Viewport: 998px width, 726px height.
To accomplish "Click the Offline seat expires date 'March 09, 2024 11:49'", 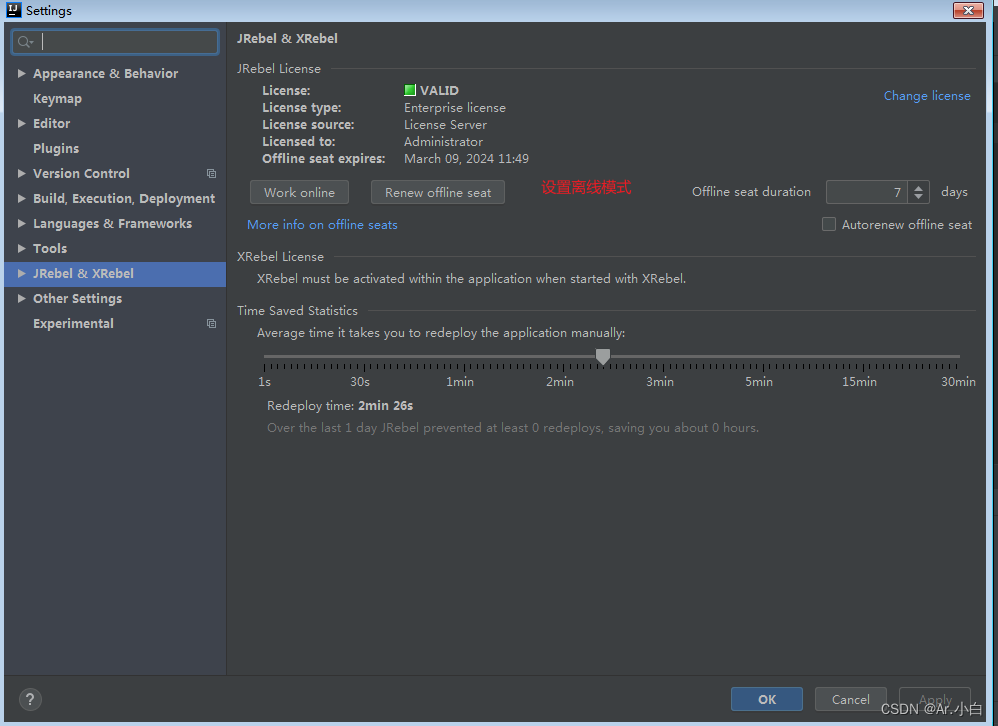I will tap(467, 158).
